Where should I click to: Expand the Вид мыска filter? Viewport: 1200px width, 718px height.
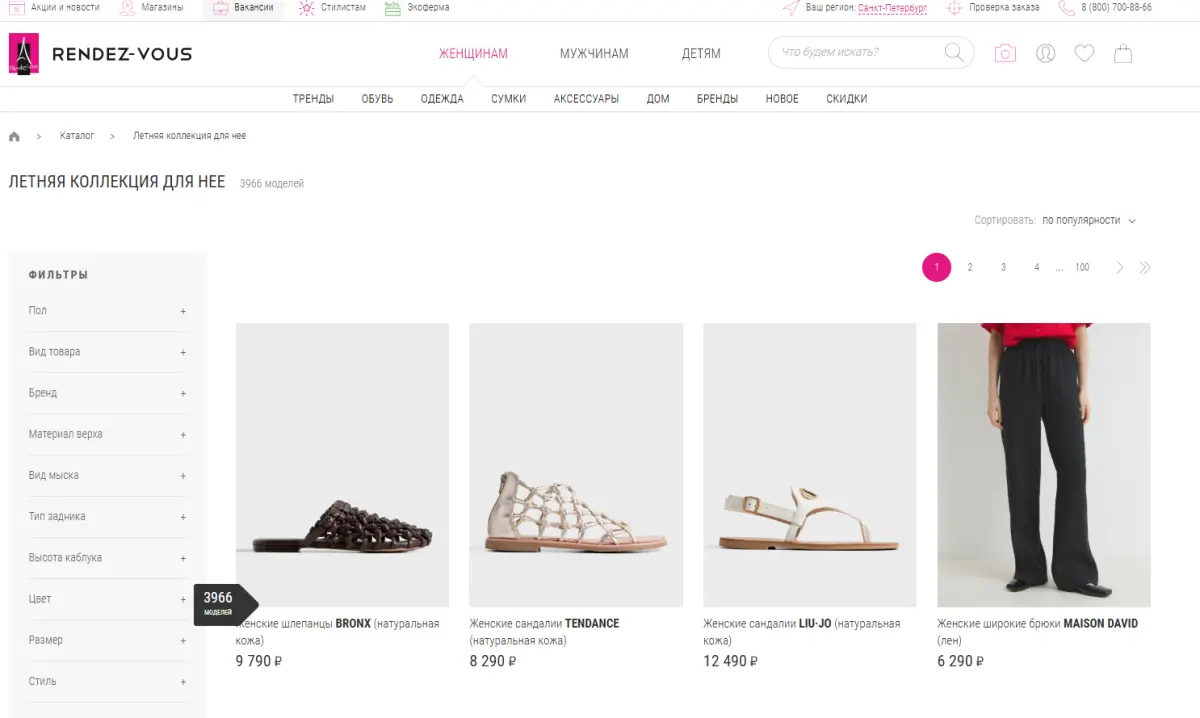pyautogui.click(x=107, y=475)
